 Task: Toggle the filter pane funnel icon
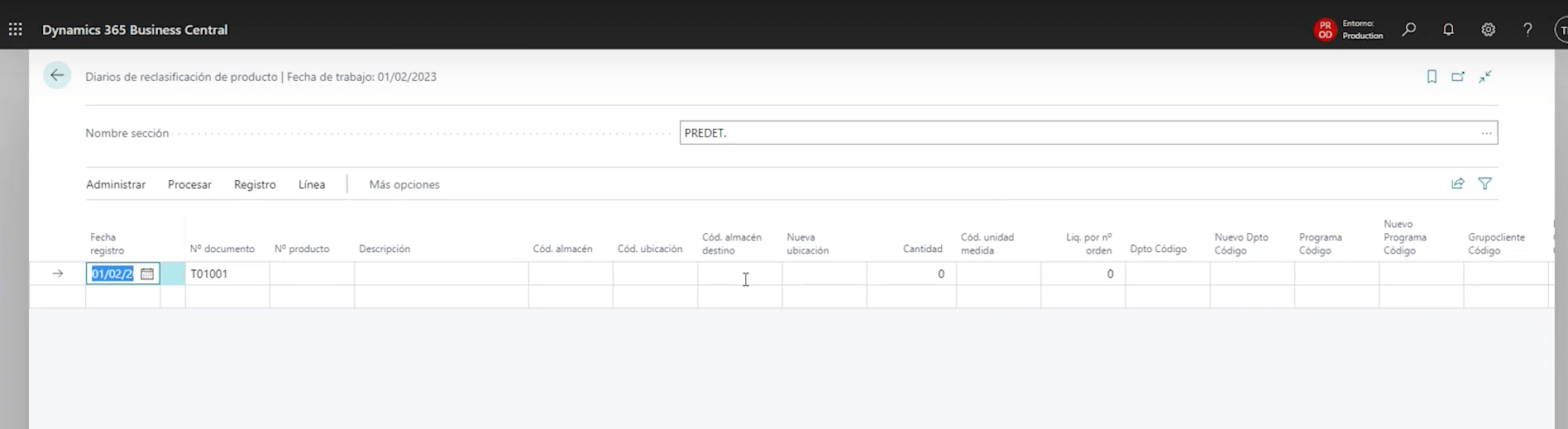coord(1485,184)
